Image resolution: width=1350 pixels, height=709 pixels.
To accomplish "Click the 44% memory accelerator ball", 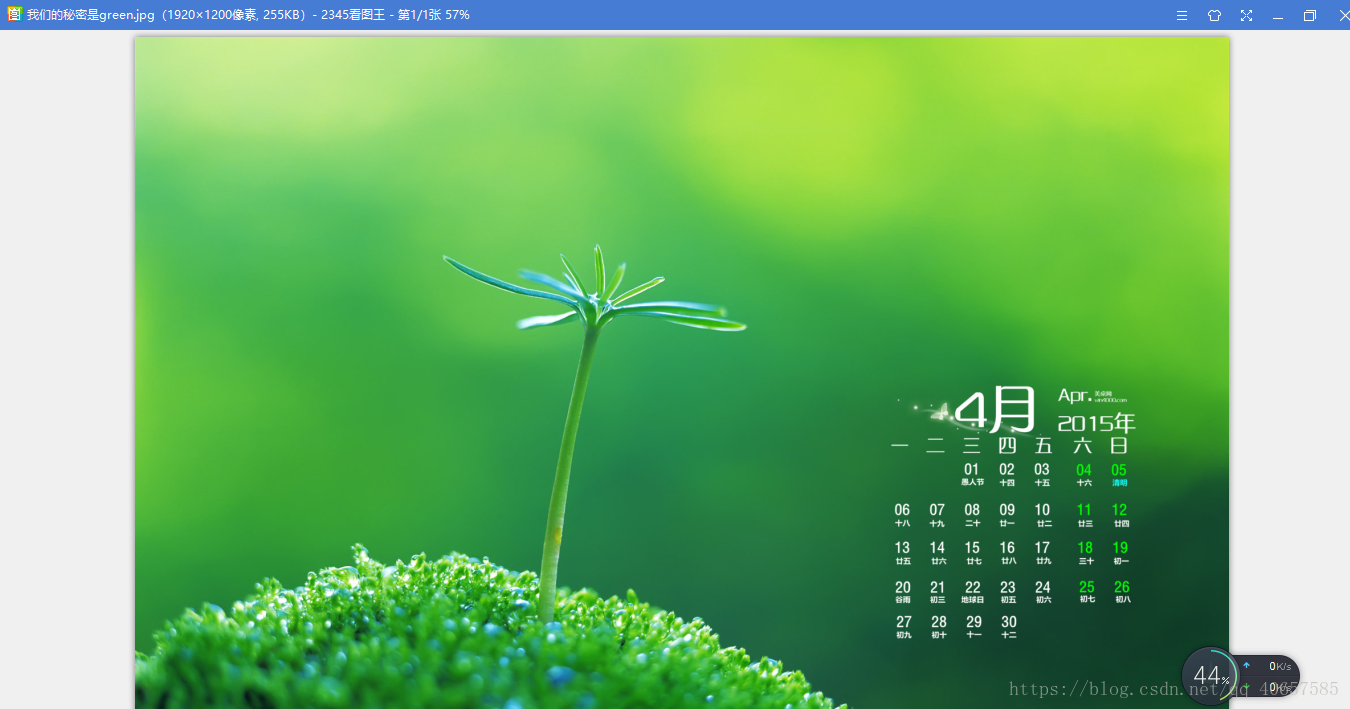I will (x=1210, y=677).
